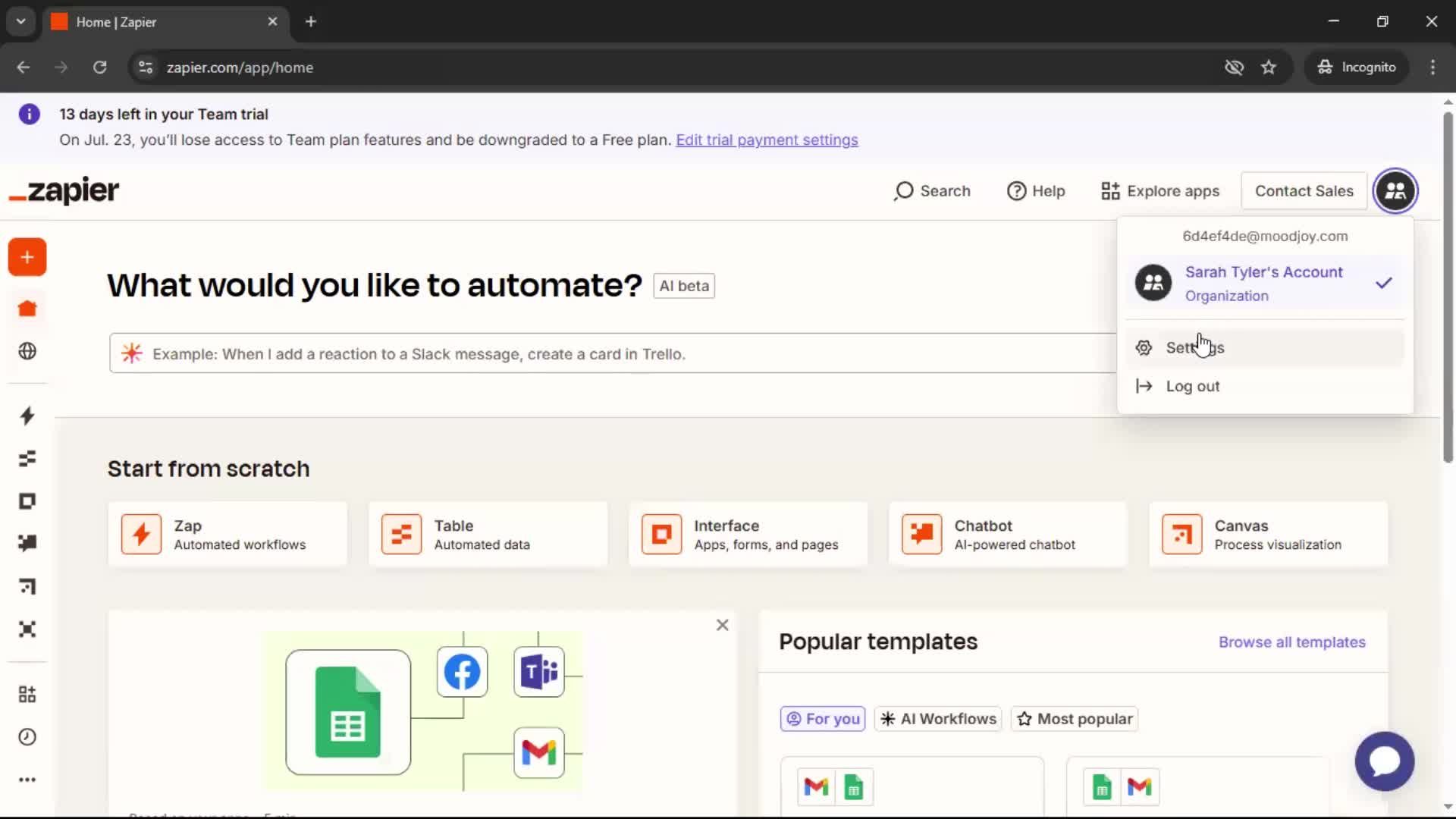Click the account email 6d4ef4de@moodjoy.com
This screenshot has width=1456, height=819.
[x=1265, y=237]
